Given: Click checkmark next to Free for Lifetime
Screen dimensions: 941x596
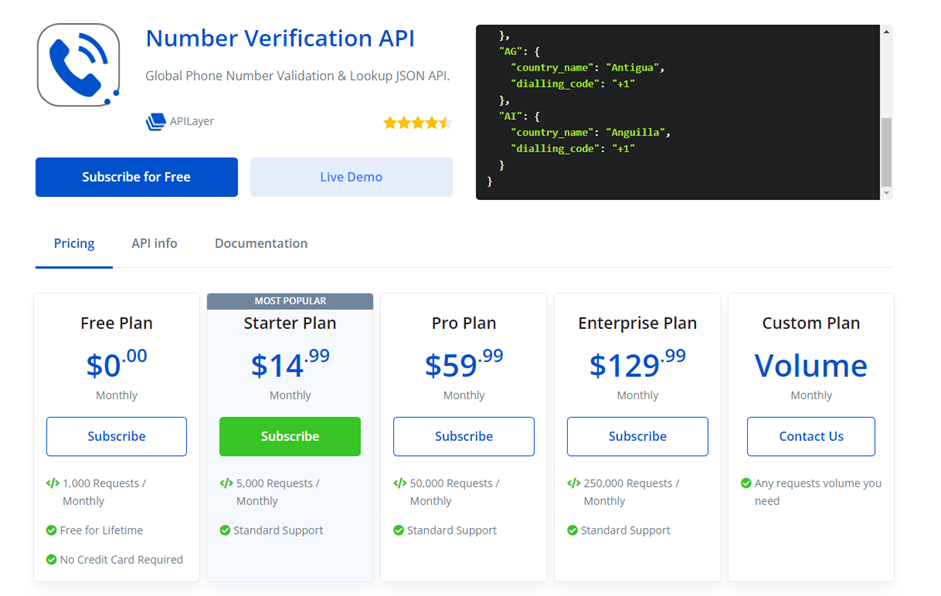Looking at the screenshot, I should 52,530.
